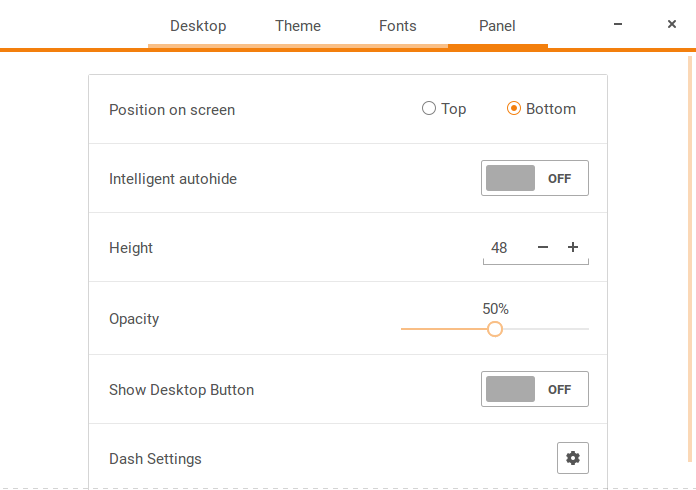The width and height of the screenshot is (696, 490).
Task: Click the Position on screen label
Action: point(172,110)
